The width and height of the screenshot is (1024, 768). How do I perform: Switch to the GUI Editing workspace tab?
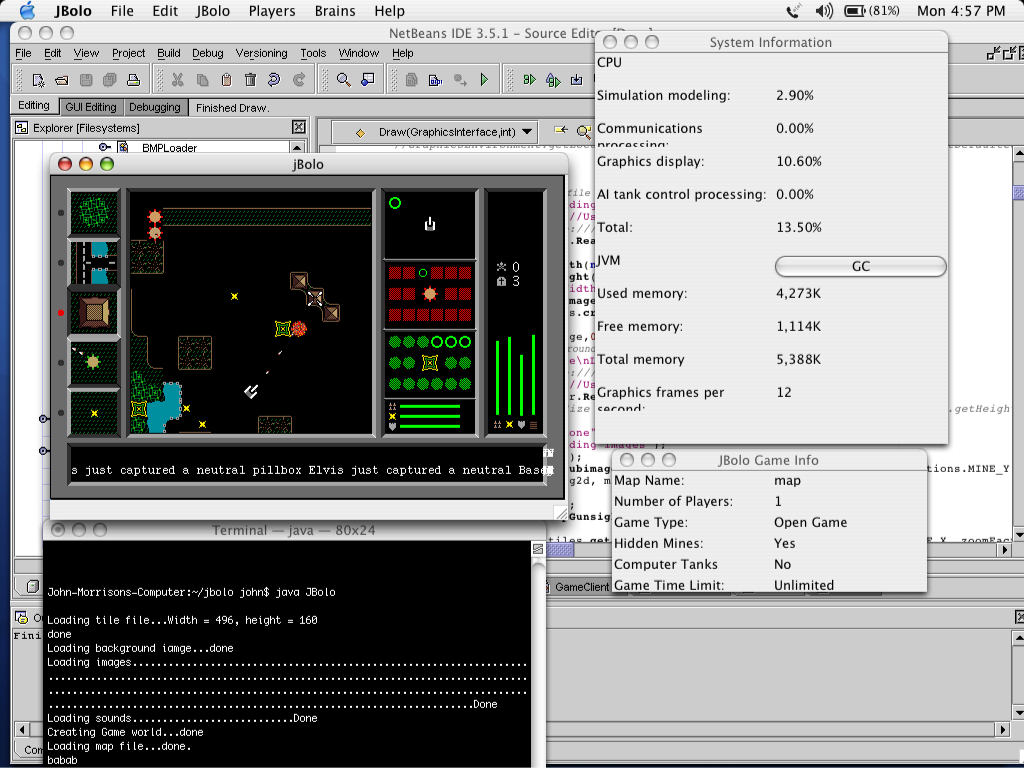91,107
